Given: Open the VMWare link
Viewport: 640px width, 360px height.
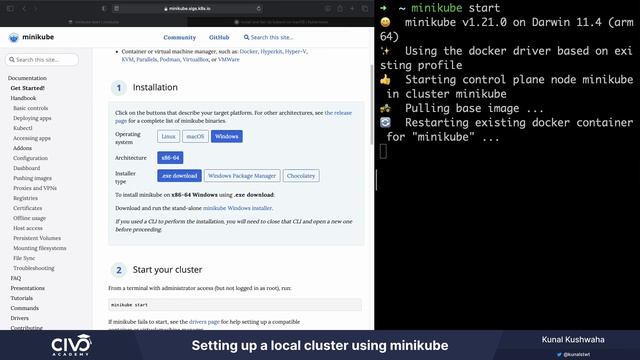Looking at the screenshot, I should (x=229, y=60).
